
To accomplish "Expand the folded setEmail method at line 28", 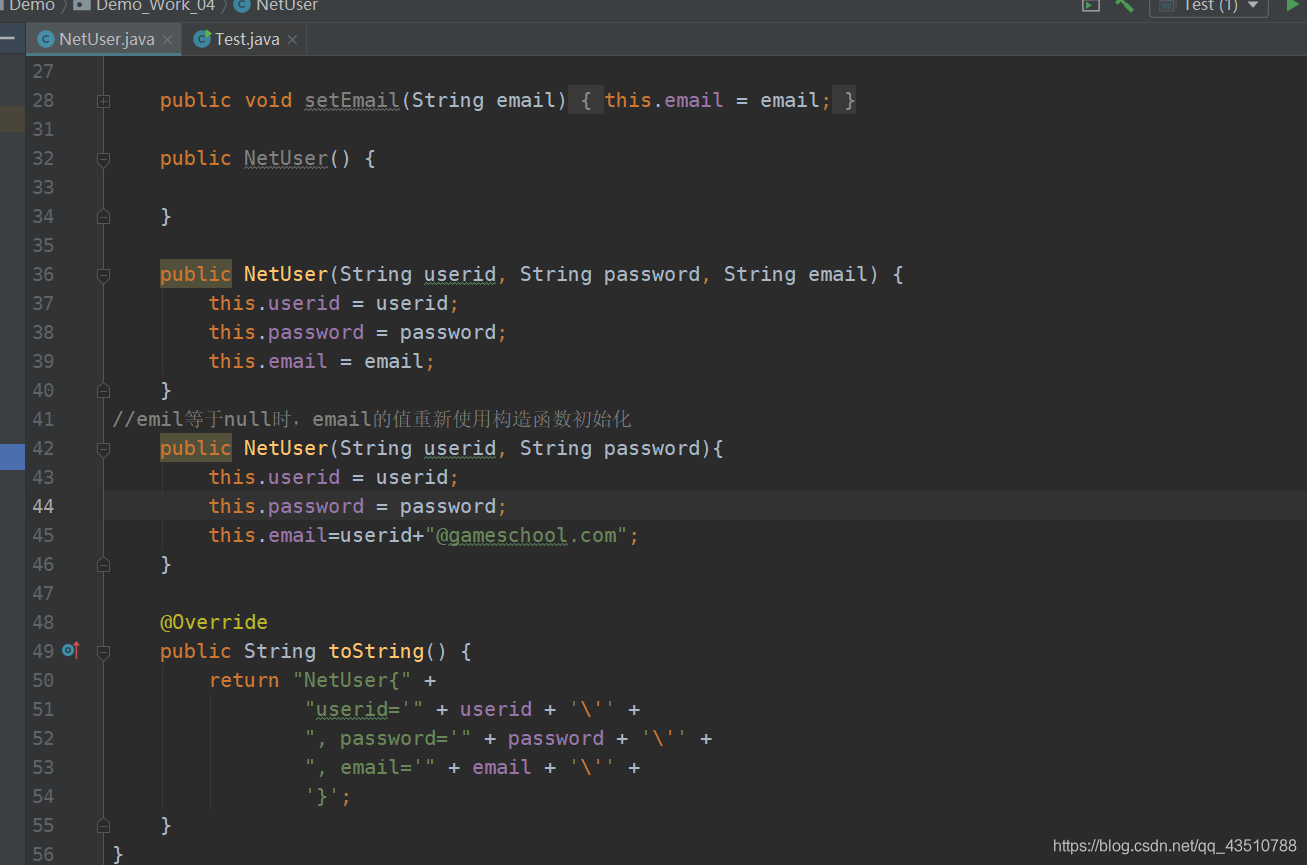I will coord(103,101).
